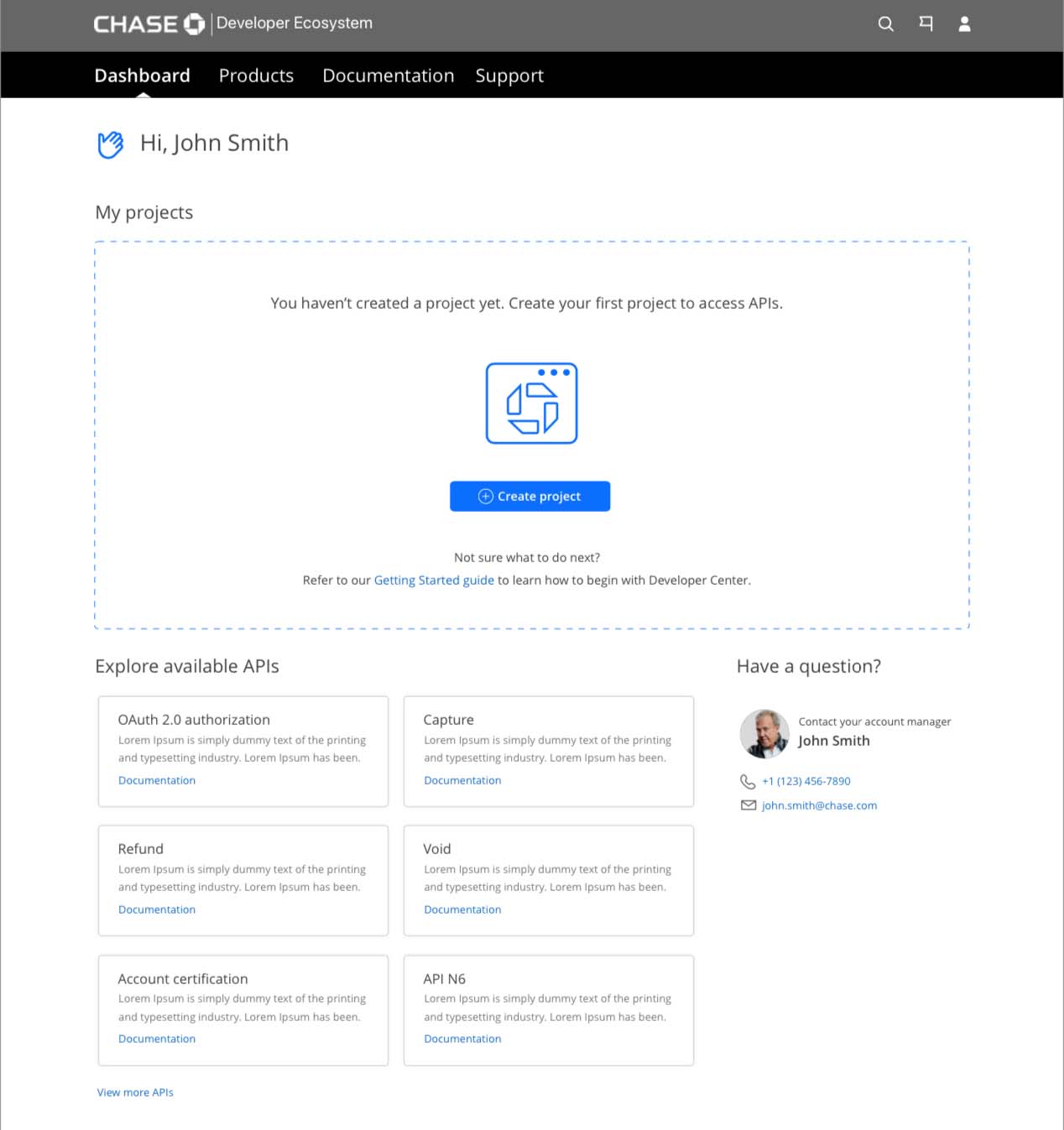Open Documentation link for Capture API
The image size is (1064, 1130).
tap(462, 780)
